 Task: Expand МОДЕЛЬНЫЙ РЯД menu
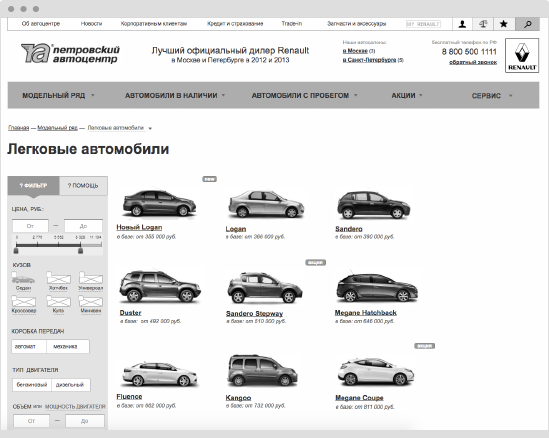click(x=58, y=95)
